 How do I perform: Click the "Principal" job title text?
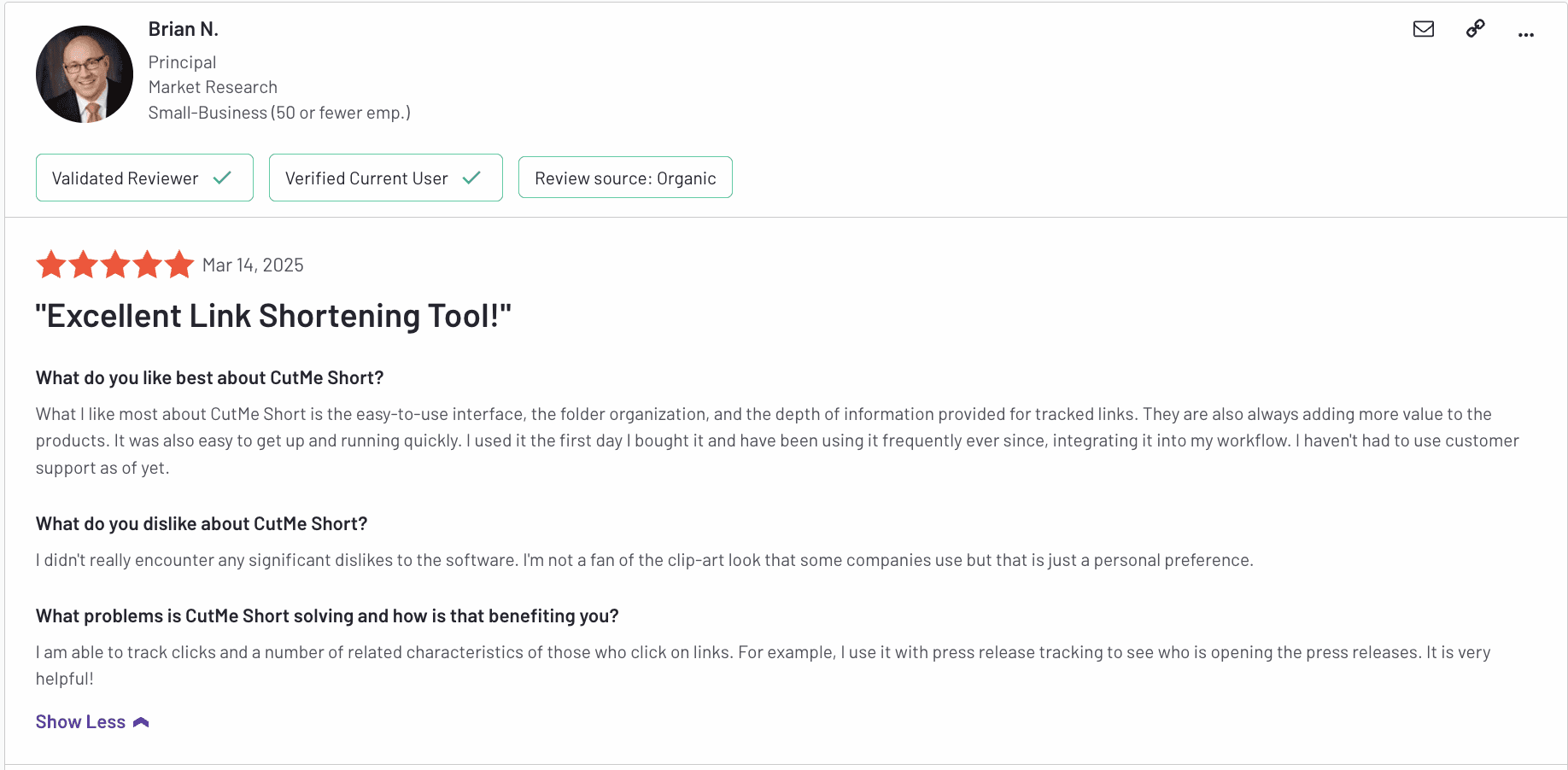click(182, 62)
